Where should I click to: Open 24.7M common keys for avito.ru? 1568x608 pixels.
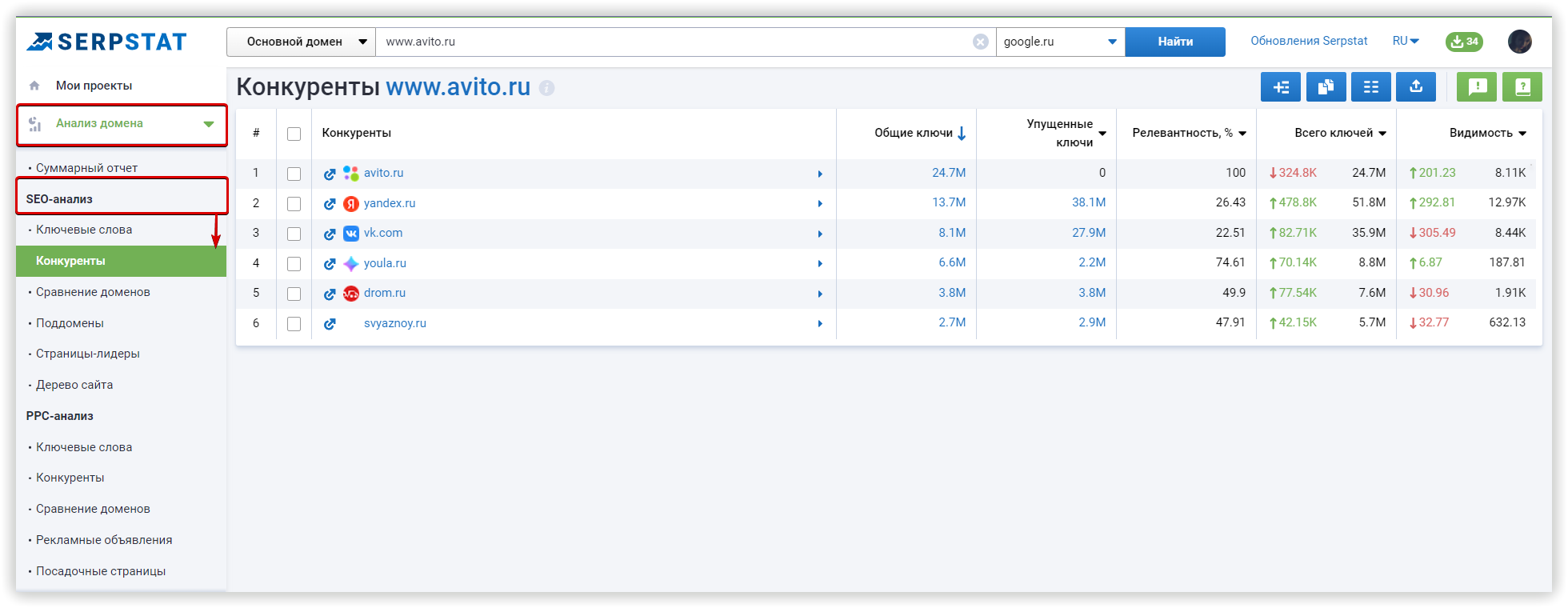click(949, 173)
